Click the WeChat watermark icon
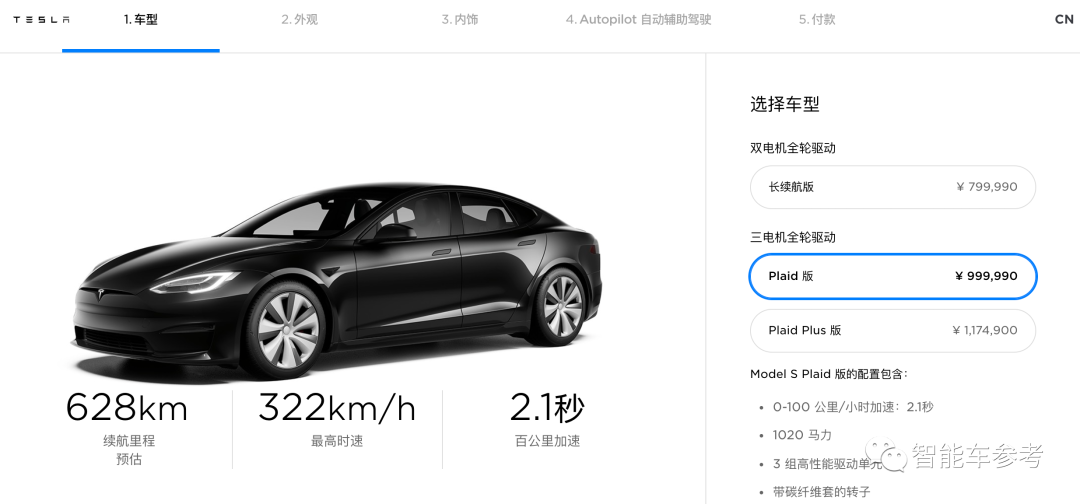 coord(886,455)
